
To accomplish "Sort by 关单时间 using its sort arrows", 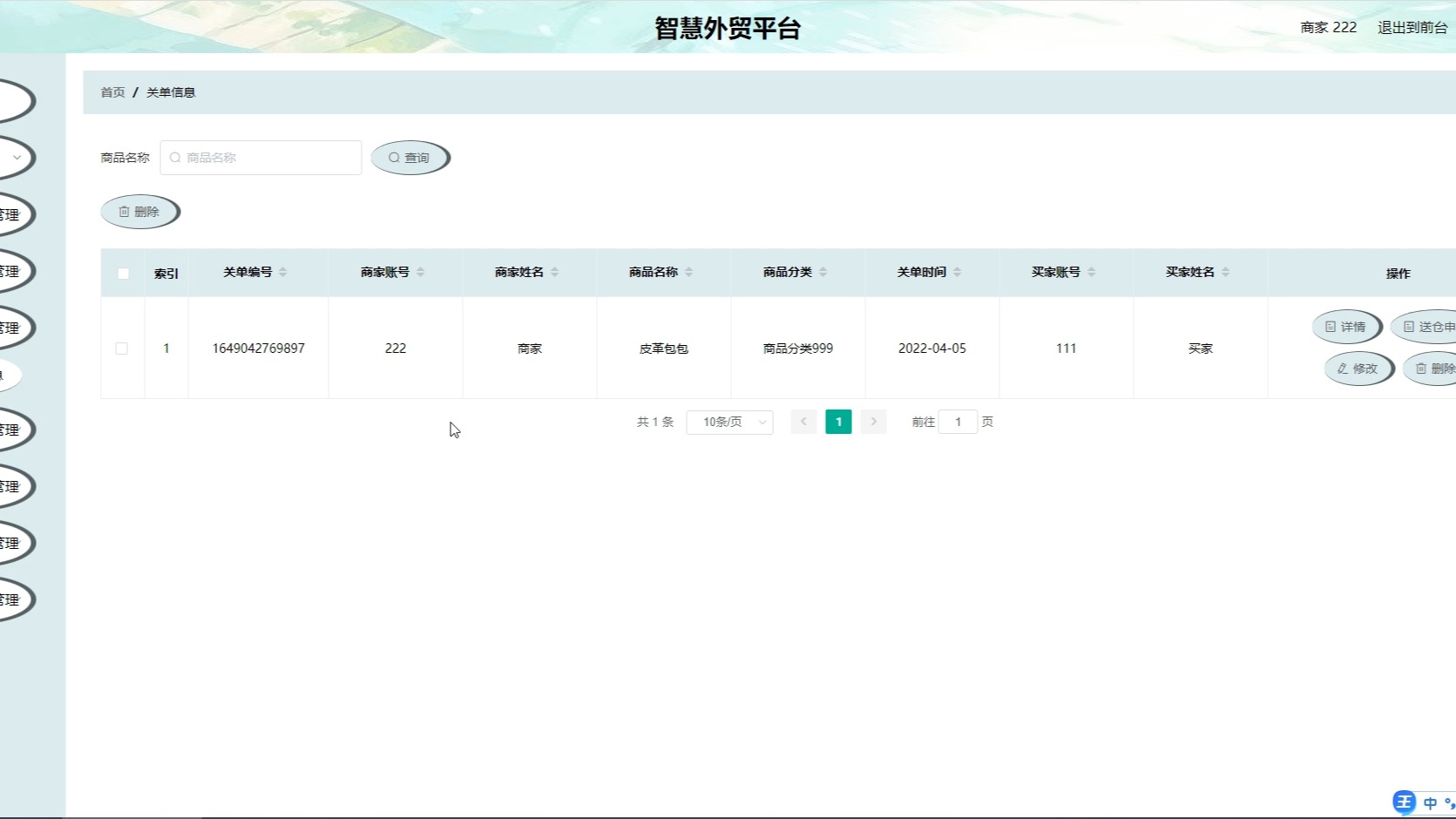I will coord(957,273).
